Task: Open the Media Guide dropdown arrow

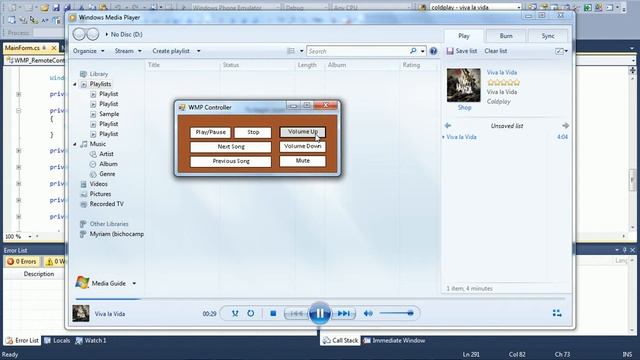Action: [x=134, y=283]
